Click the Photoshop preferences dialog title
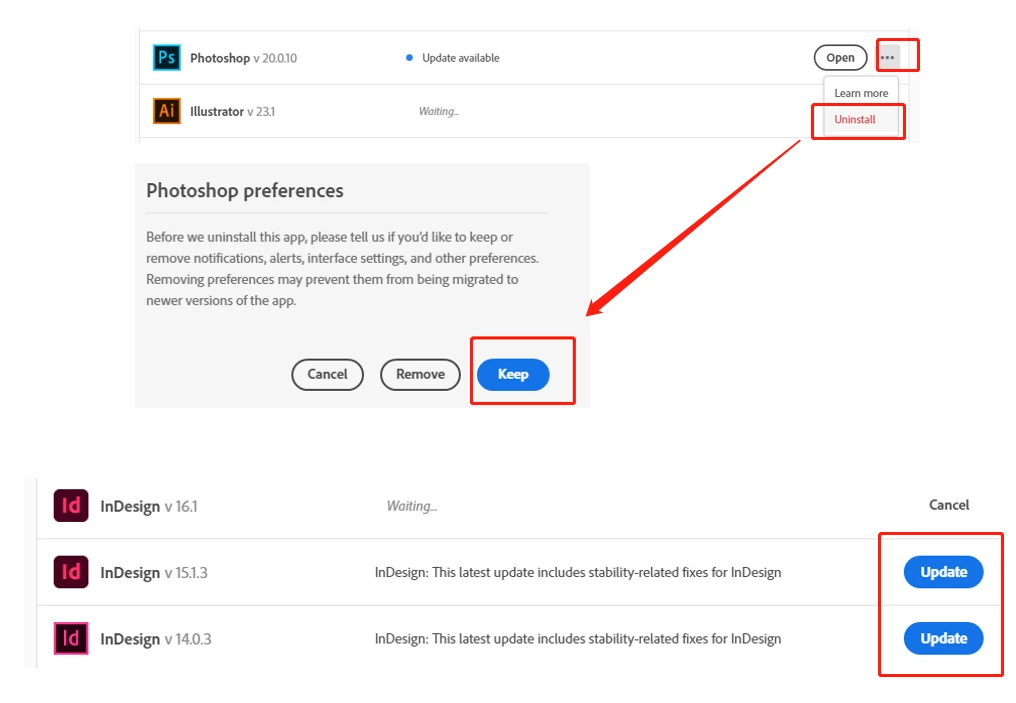Screen dimensions: 1016x703 [x=245, y=190]
